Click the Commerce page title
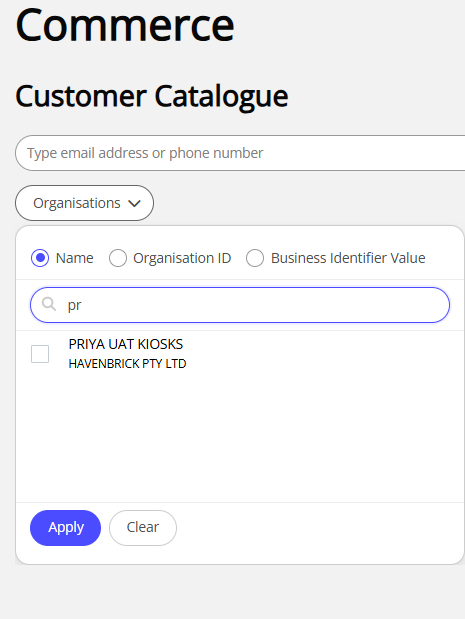This screenshot has height=619, width=465. [125, 25]
